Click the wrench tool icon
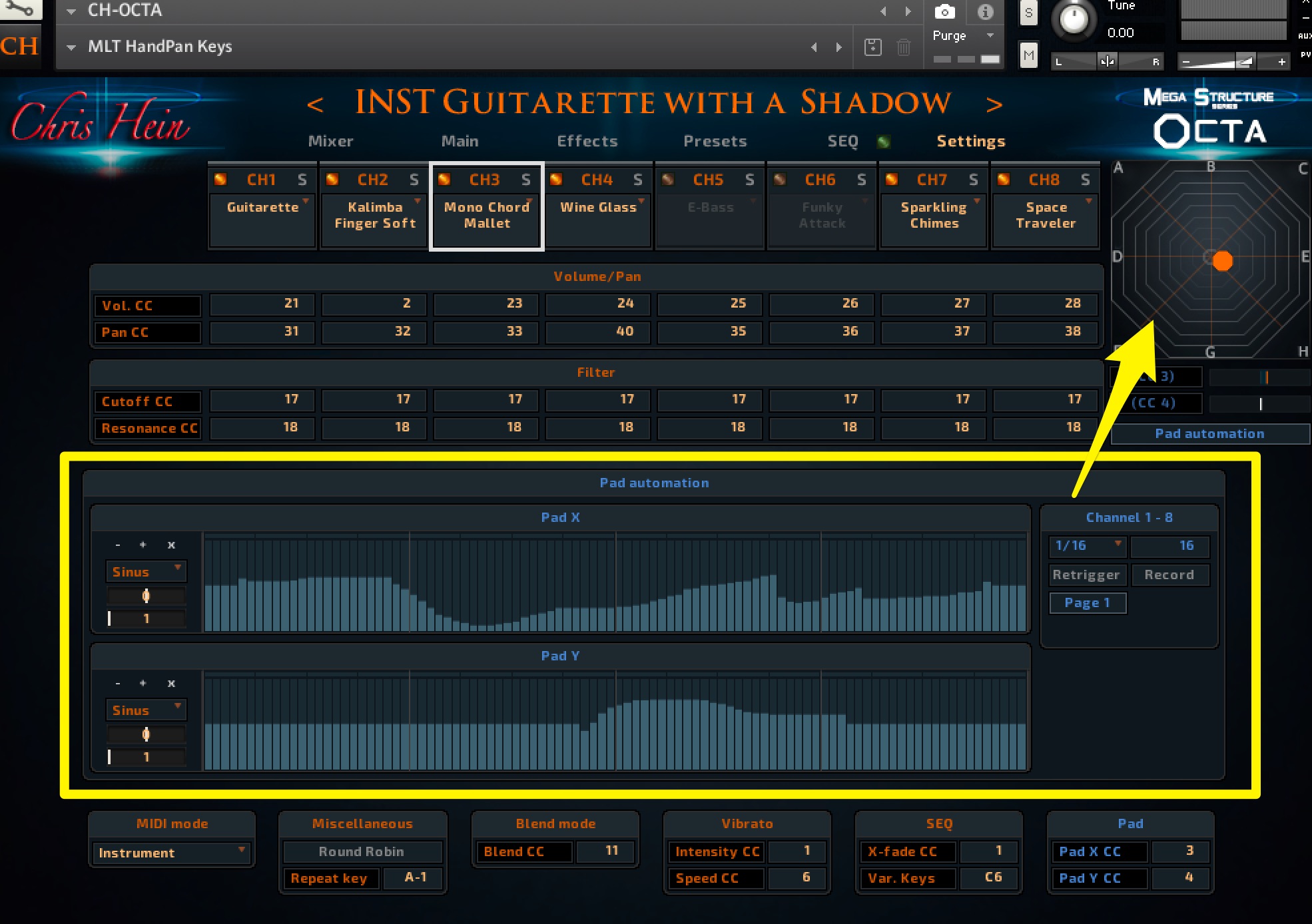Screen dimensions: 1312x924 pos(20,8)
